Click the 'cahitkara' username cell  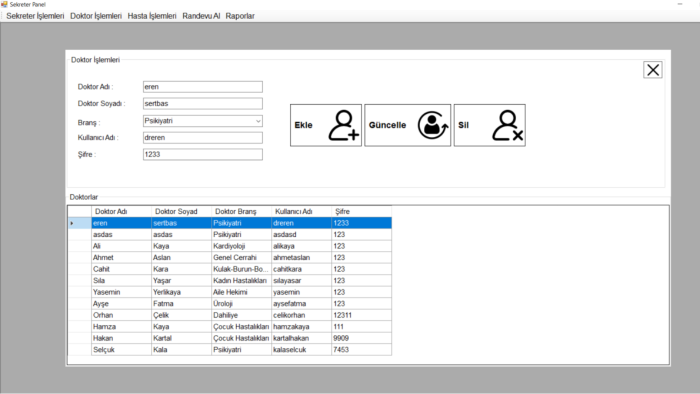301,270
